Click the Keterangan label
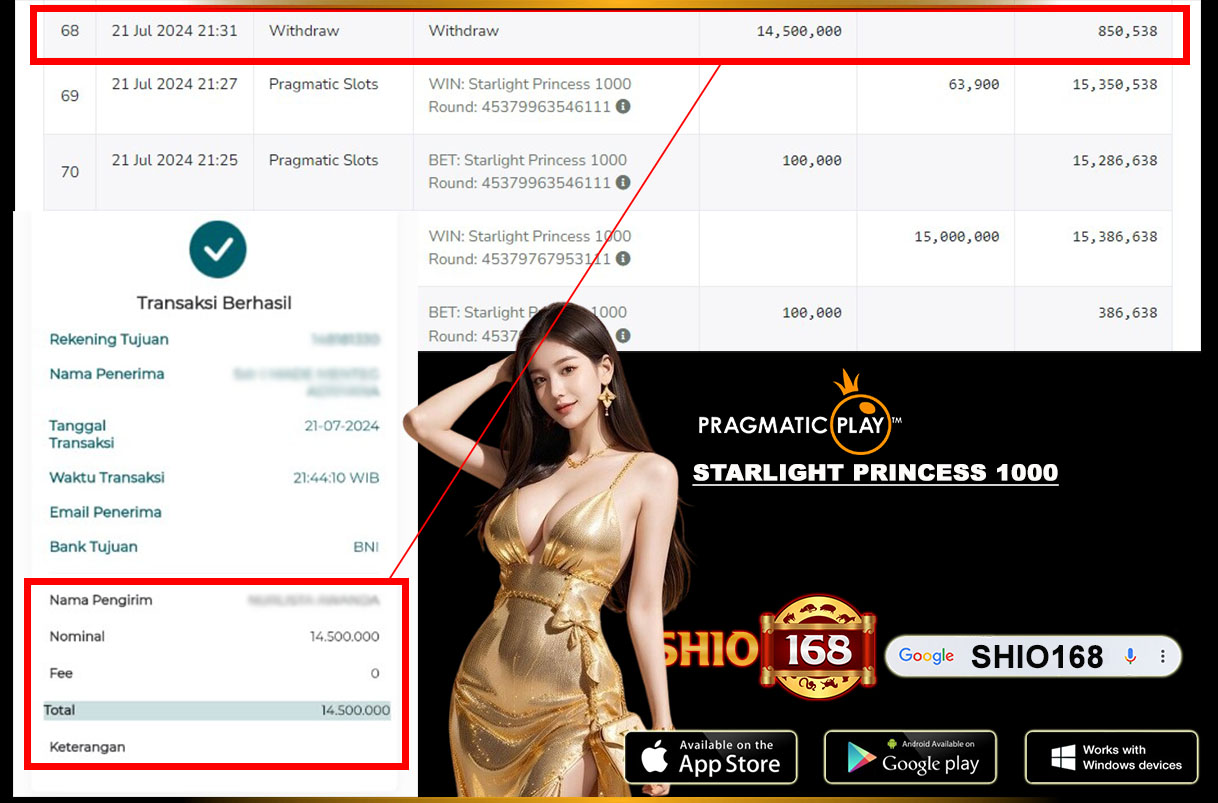1218x803 pixels. (87, 747)
